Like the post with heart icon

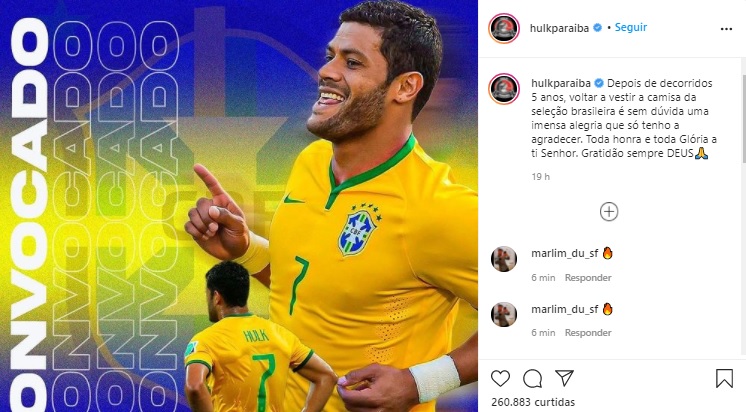(500, 379)
